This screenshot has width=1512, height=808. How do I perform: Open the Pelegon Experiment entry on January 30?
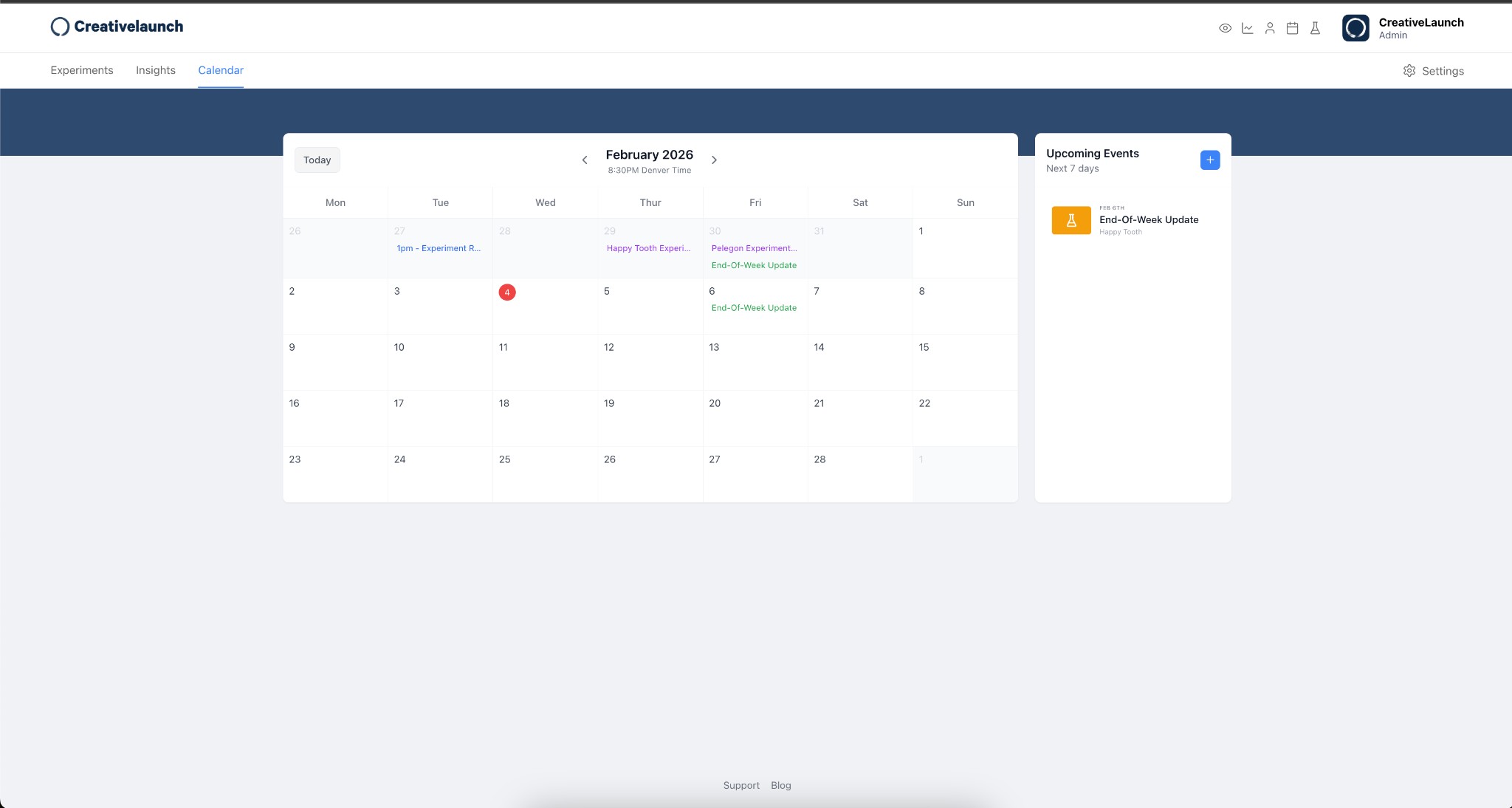click(754, 248)
